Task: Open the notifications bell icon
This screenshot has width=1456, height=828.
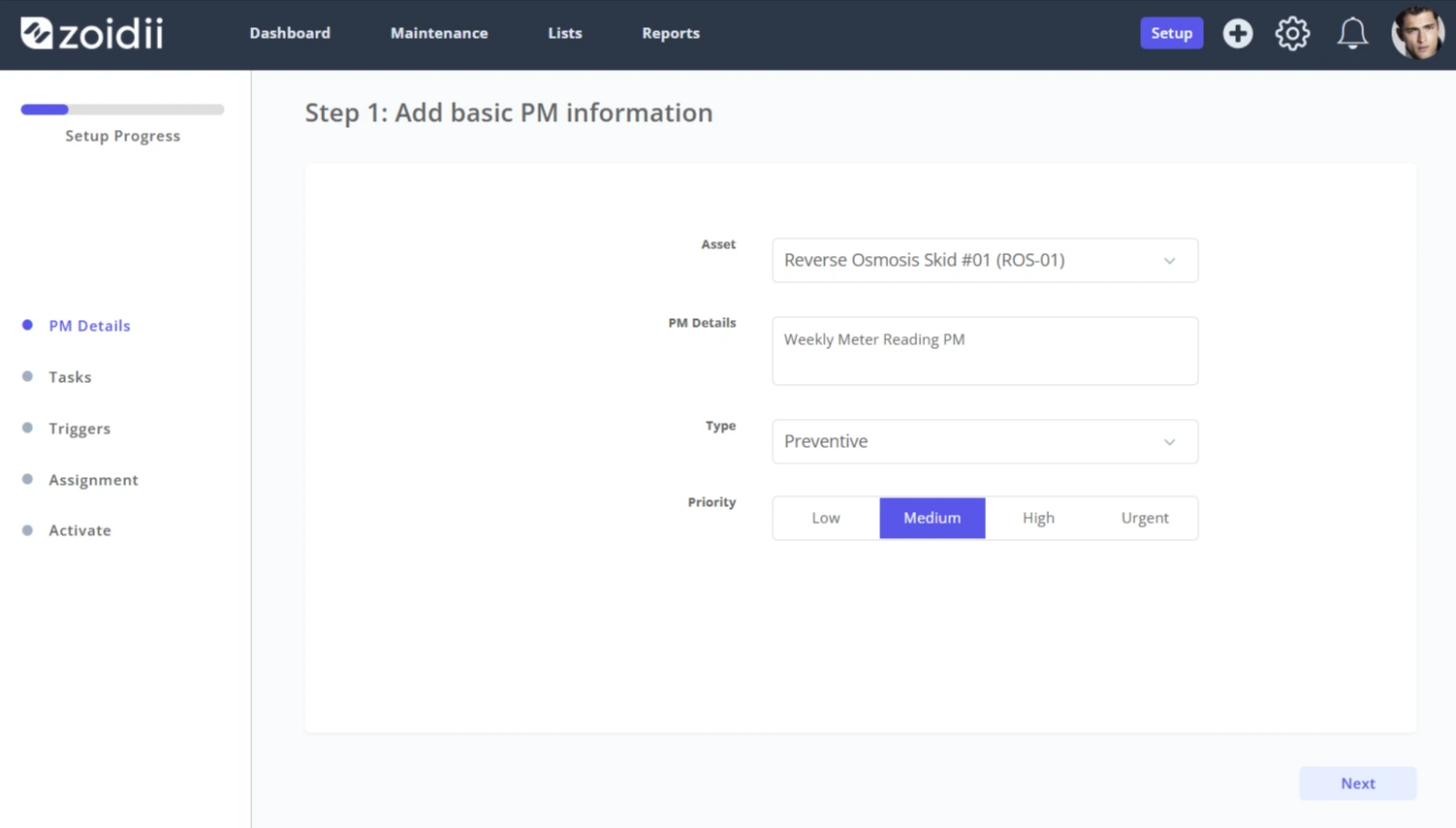Action: (x=1352, y=33)
